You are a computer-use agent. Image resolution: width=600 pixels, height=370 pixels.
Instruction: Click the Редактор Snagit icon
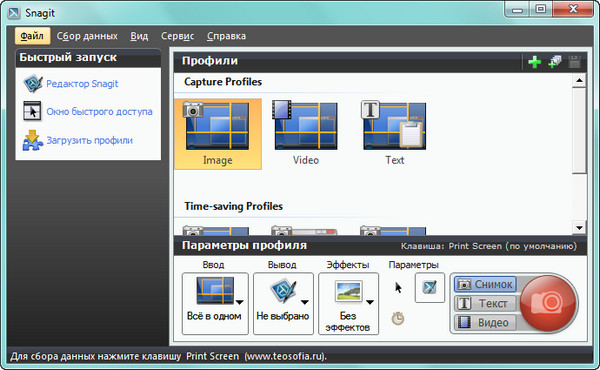(33, 84)
